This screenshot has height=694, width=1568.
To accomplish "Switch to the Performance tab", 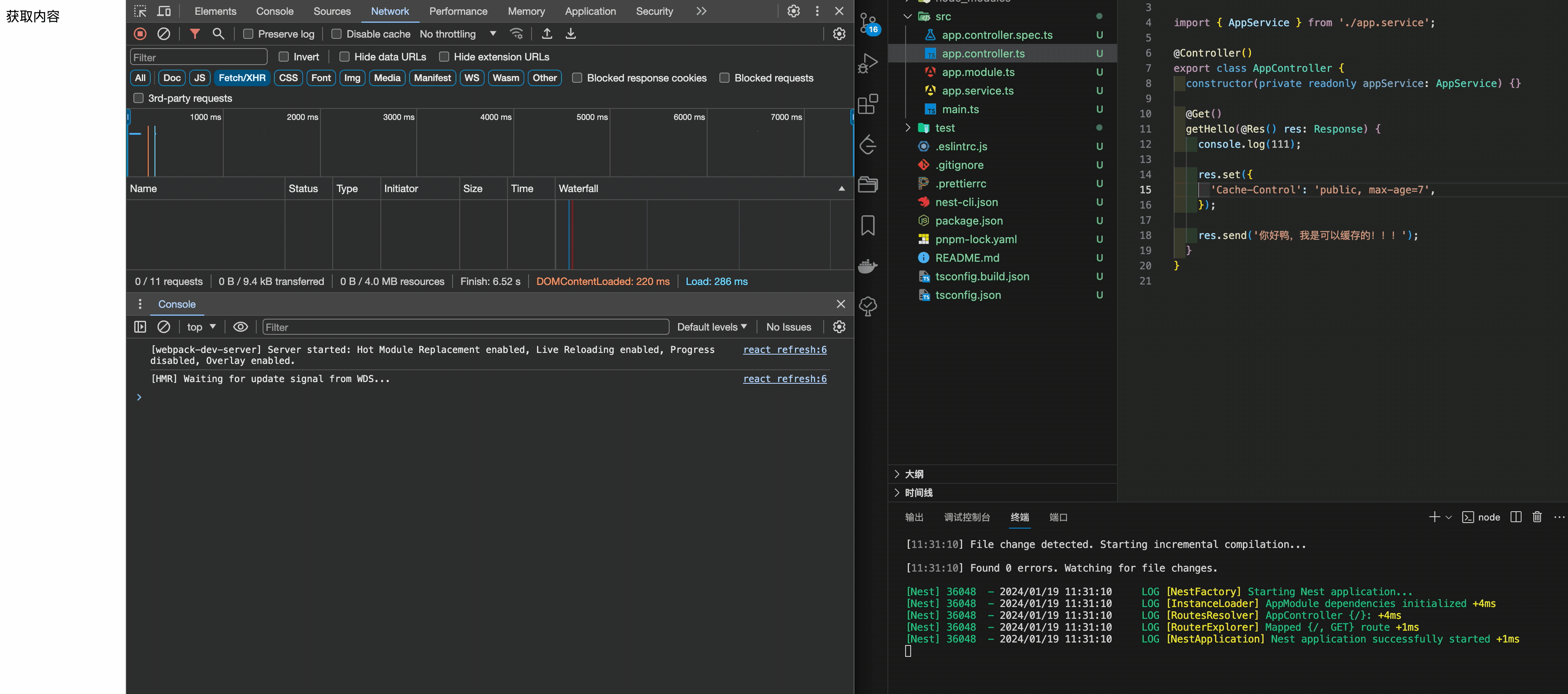I will coord(458,11).
